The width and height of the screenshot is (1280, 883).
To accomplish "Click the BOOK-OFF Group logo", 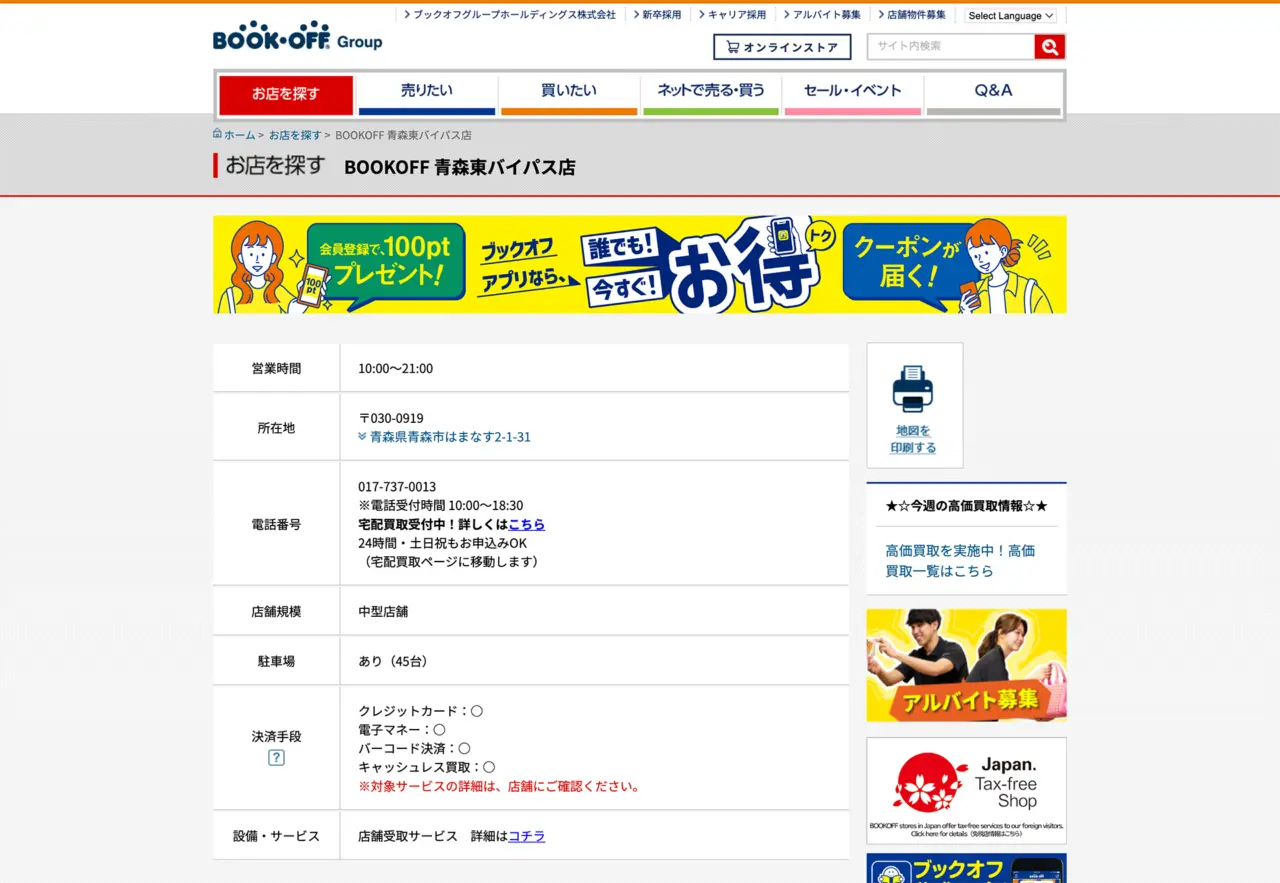I will click(x=297, y=36).
